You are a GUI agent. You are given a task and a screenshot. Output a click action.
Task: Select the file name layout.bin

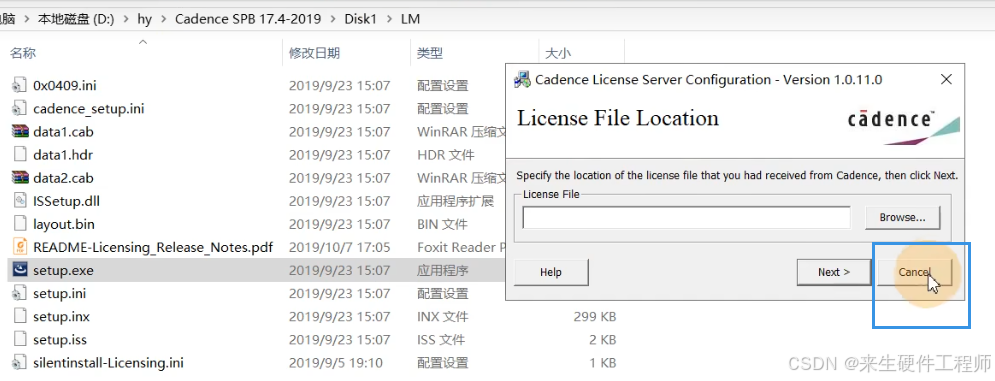pyautogui.click(x=63, y=224)
